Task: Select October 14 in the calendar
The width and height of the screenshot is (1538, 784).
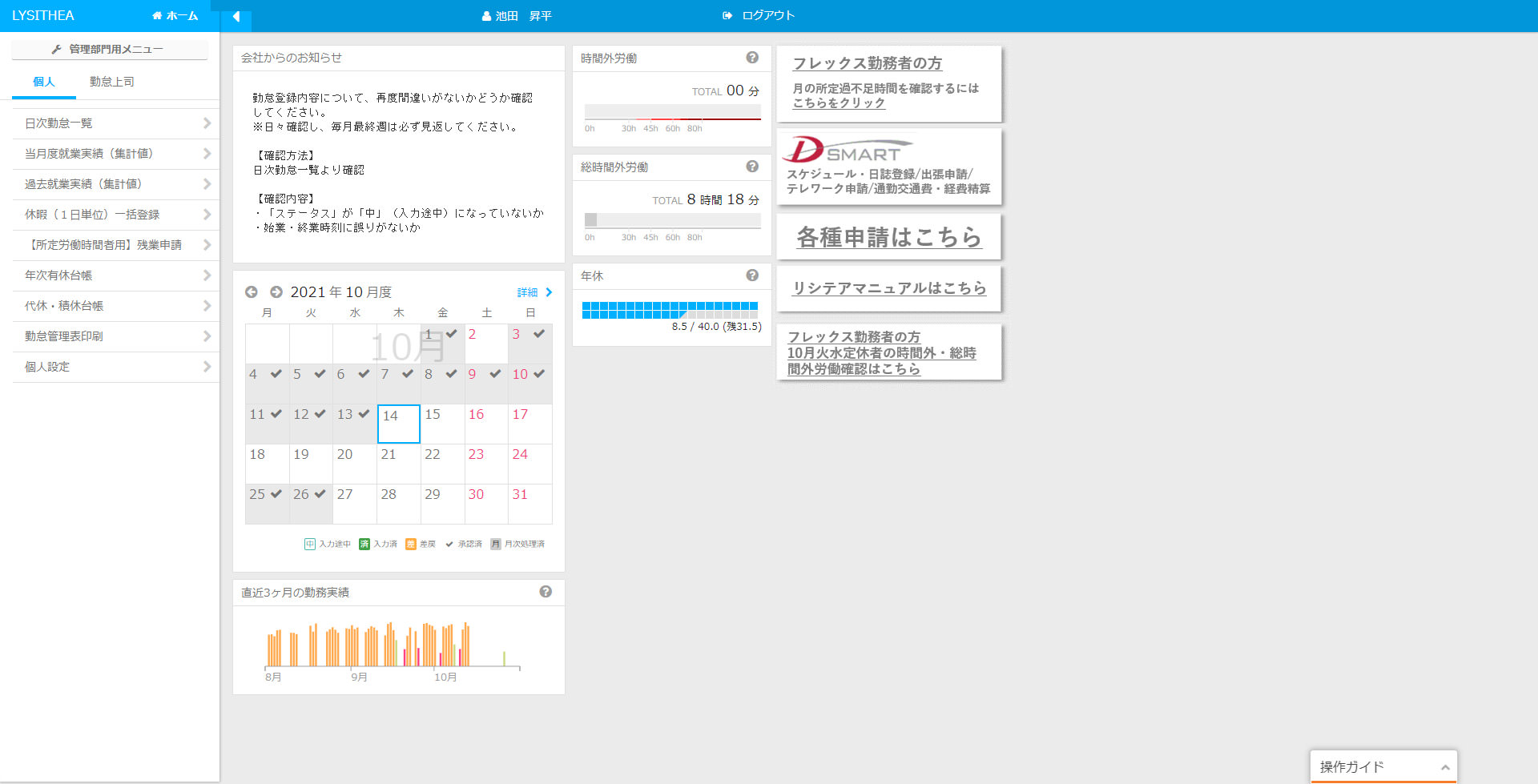Action: pos(399,424)
